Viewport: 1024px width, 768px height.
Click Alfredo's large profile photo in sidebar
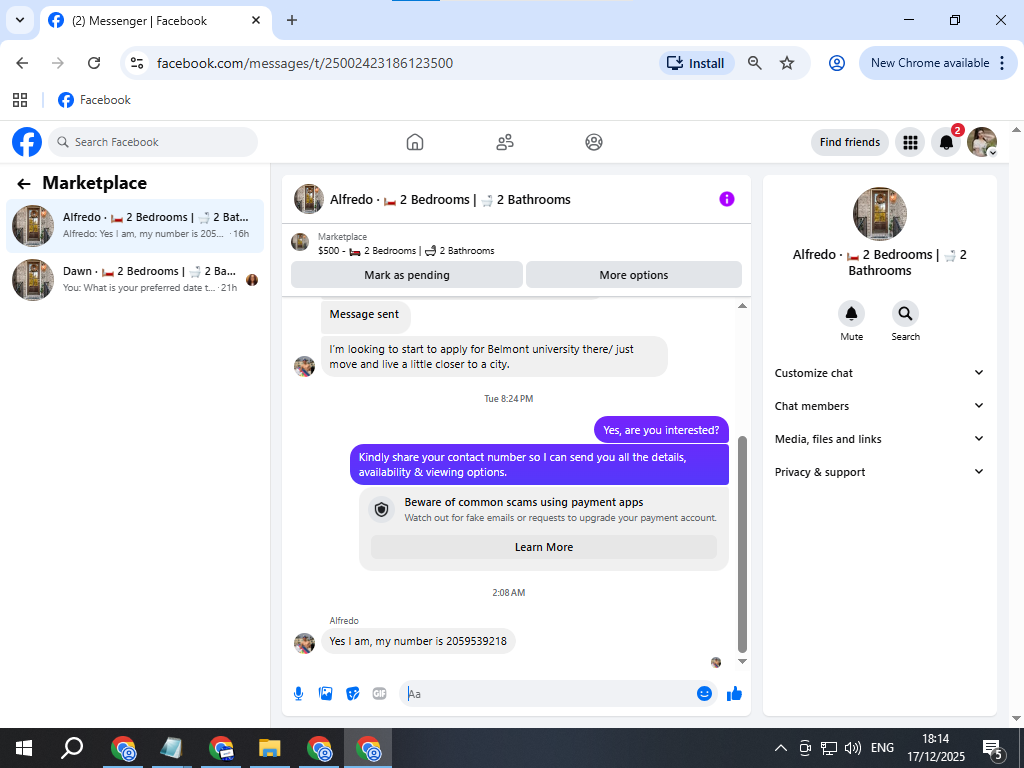click(x=880, y=214)
